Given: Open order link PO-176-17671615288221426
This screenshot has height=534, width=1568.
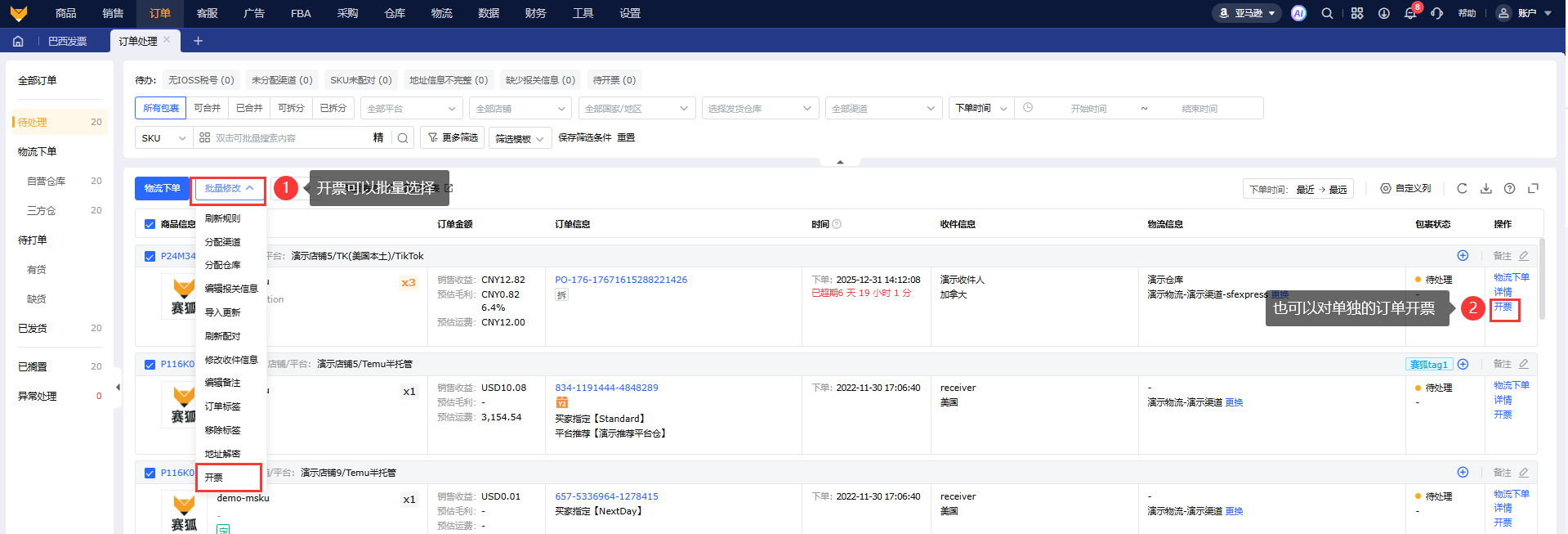Looking at the screenshot, I should pos(621,280).
